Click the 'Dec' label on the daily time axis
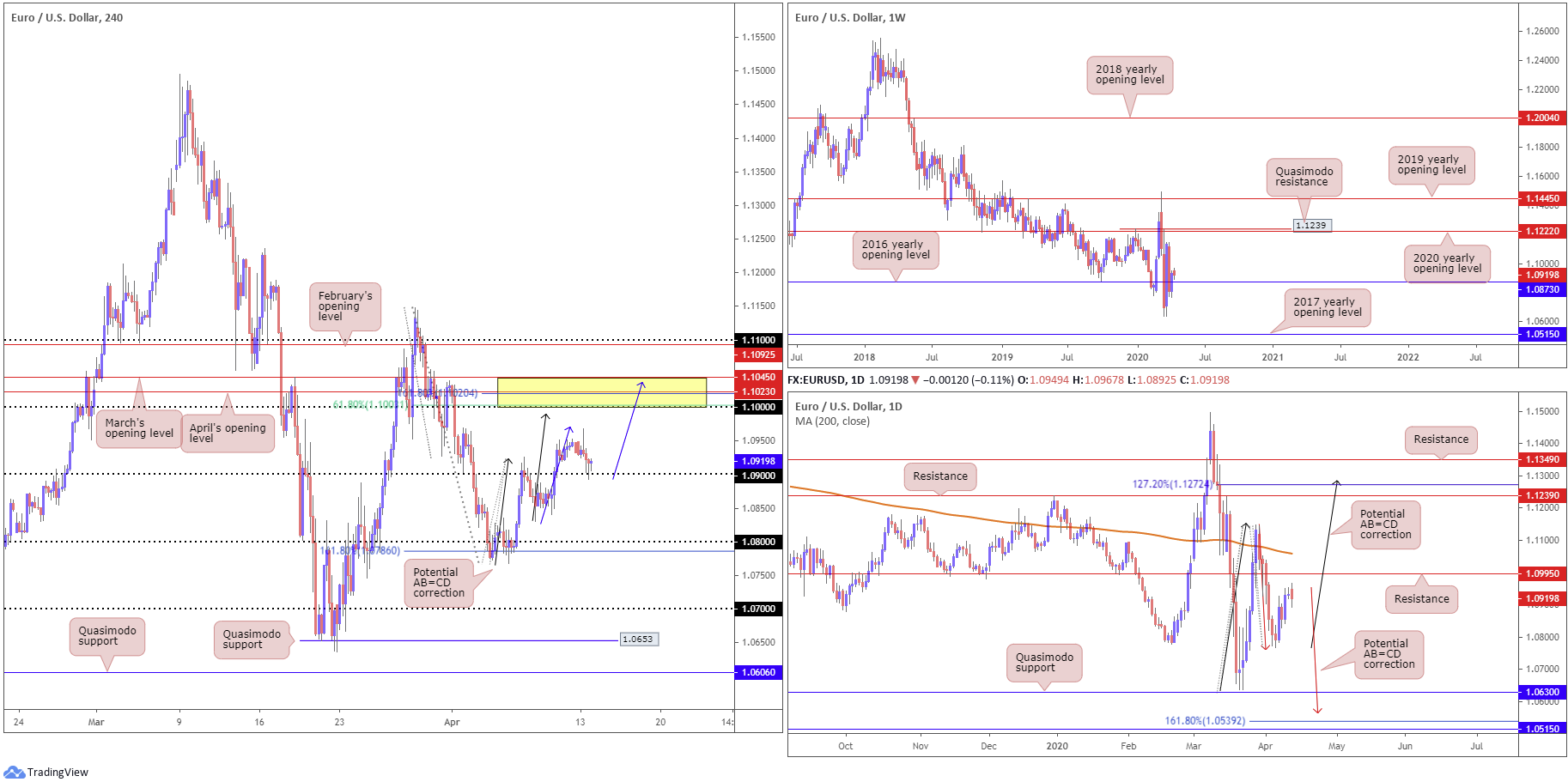The width and height of the screenshot is (1568, 782). tap(988, 746)
